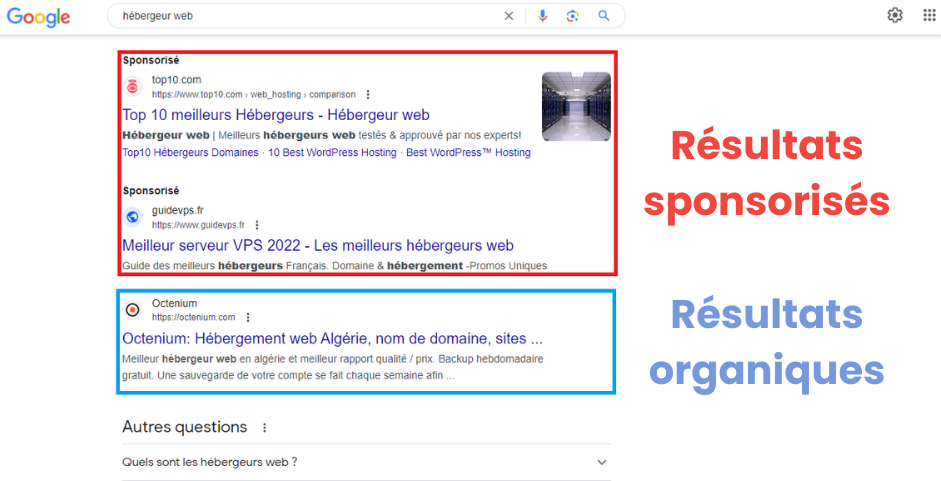941x481 pixels.
Task: Open Google Lens image search icon
Action: tap(573, 16)
